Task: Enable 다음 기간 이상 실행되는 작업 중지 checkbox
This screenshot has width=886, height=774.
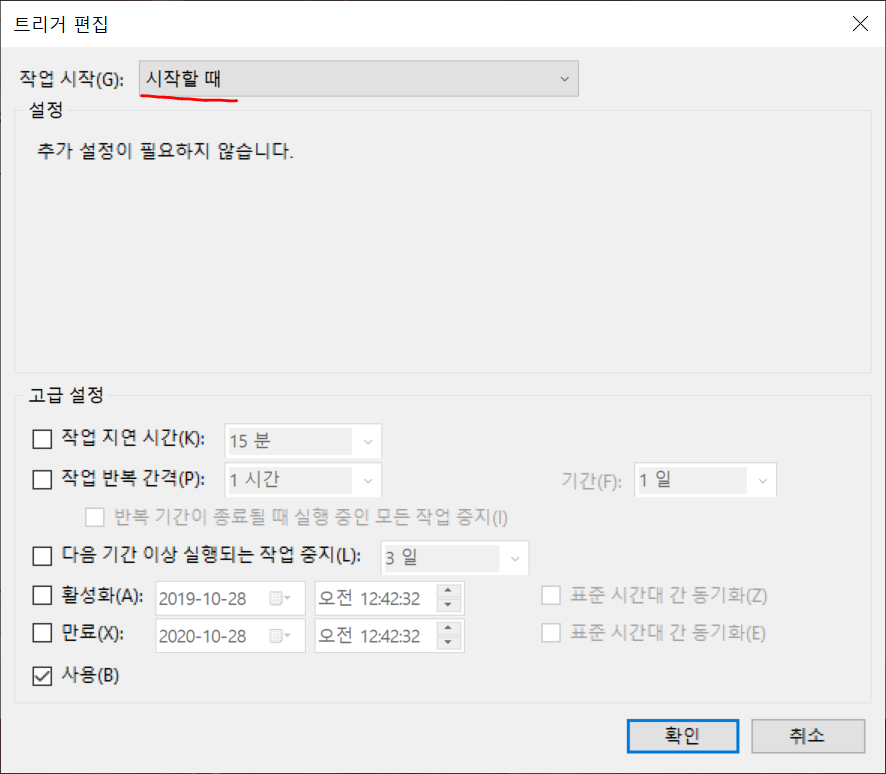Action: [x=42, y=556]
